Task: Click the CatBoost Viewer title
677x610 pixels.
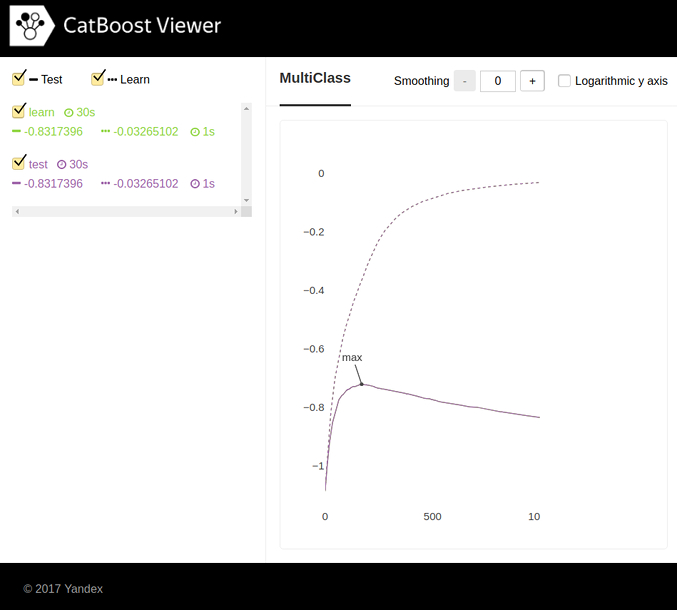Action: pos(142,25)
